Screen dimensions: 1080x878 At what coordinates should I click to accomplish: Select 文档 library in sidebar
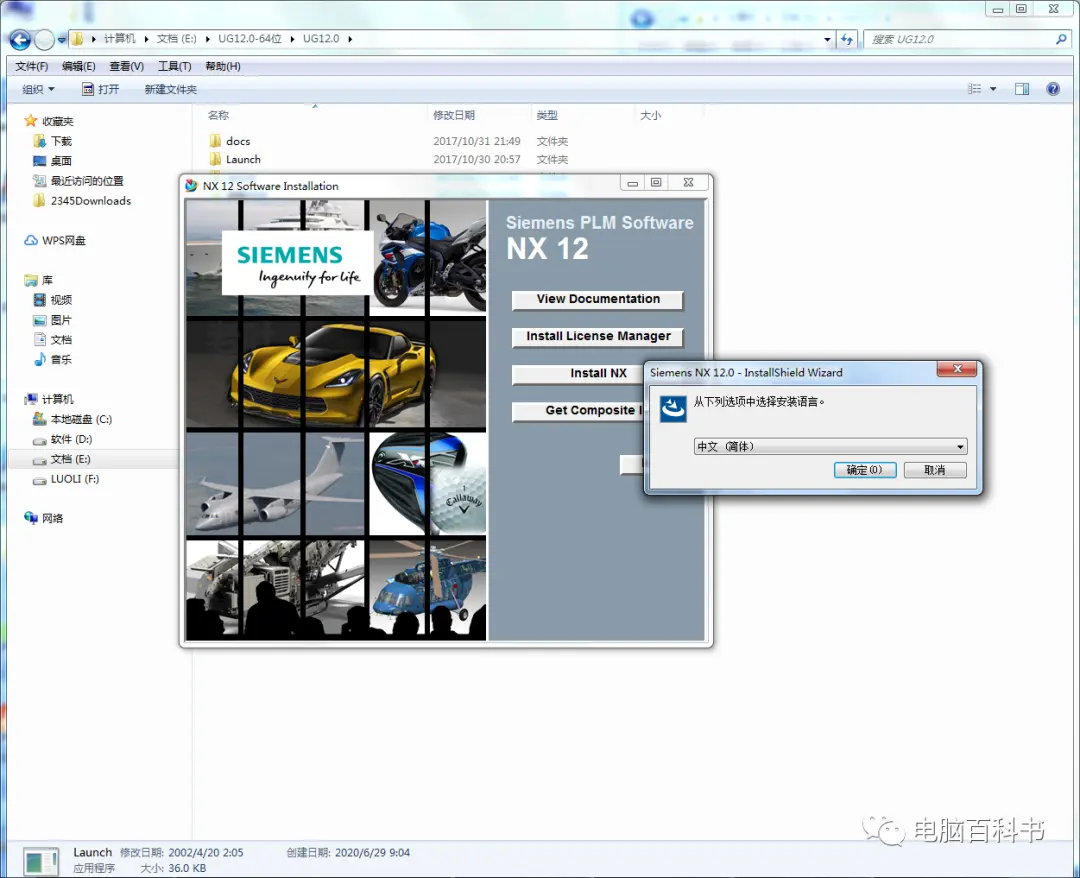point(52,339)
